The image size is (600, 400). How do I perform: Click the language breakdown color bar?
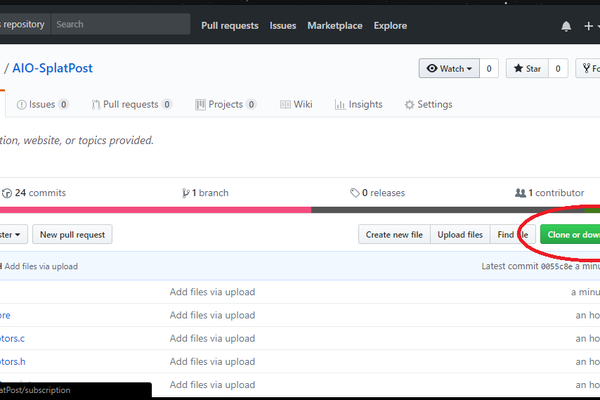coord(300,210)
